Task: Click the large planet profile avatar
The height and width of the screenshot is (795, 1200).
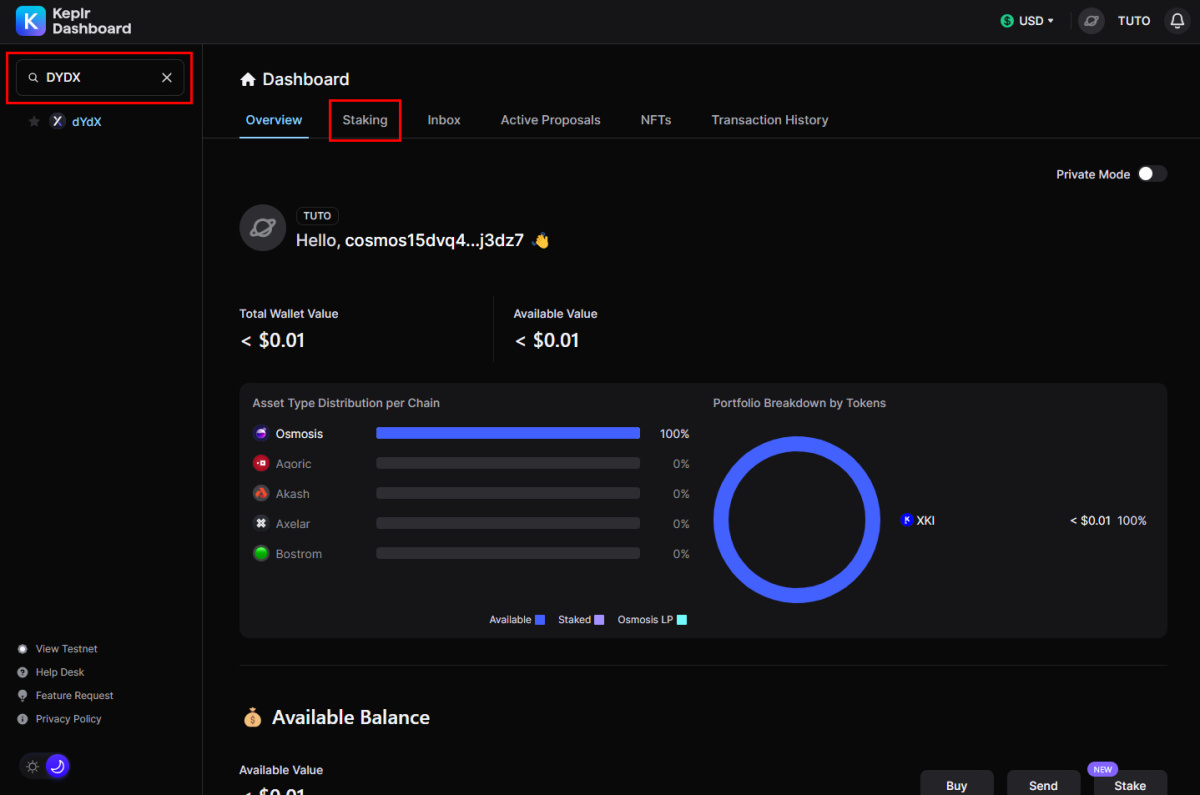Action: click(263, 228)
